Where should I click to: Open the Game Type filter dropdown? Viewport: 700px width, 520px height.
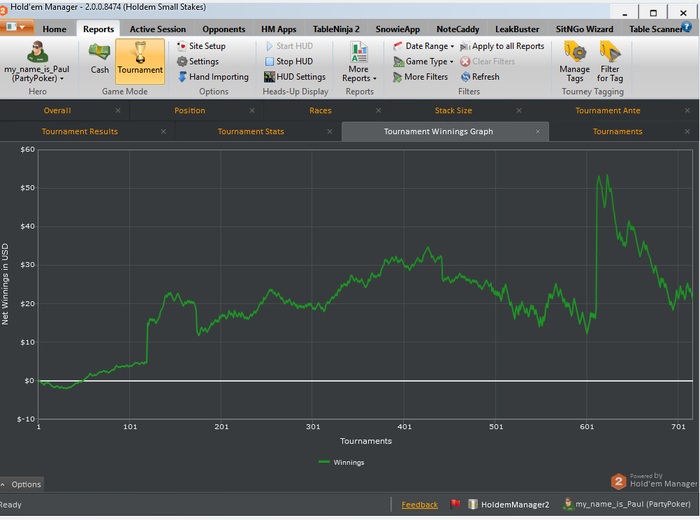tap(423, 62)
